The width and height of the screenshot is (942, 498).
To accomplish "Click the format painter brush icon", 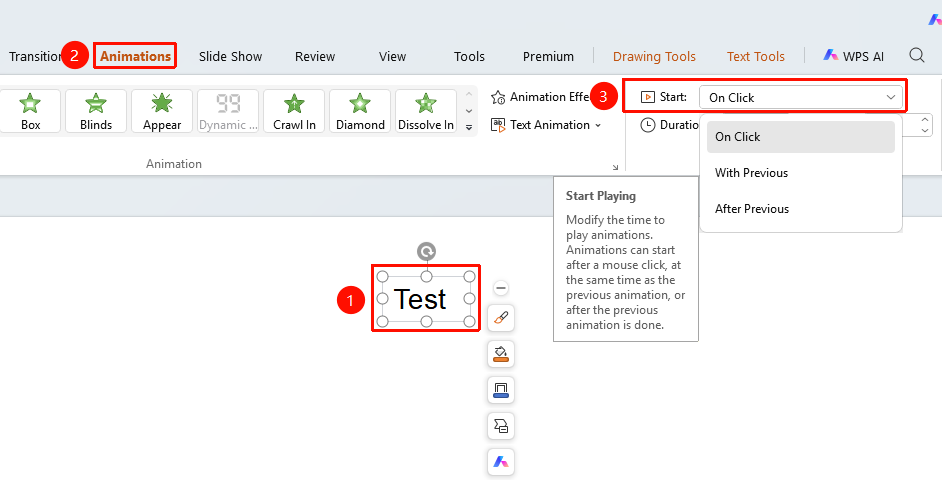I will coord(501,318).
